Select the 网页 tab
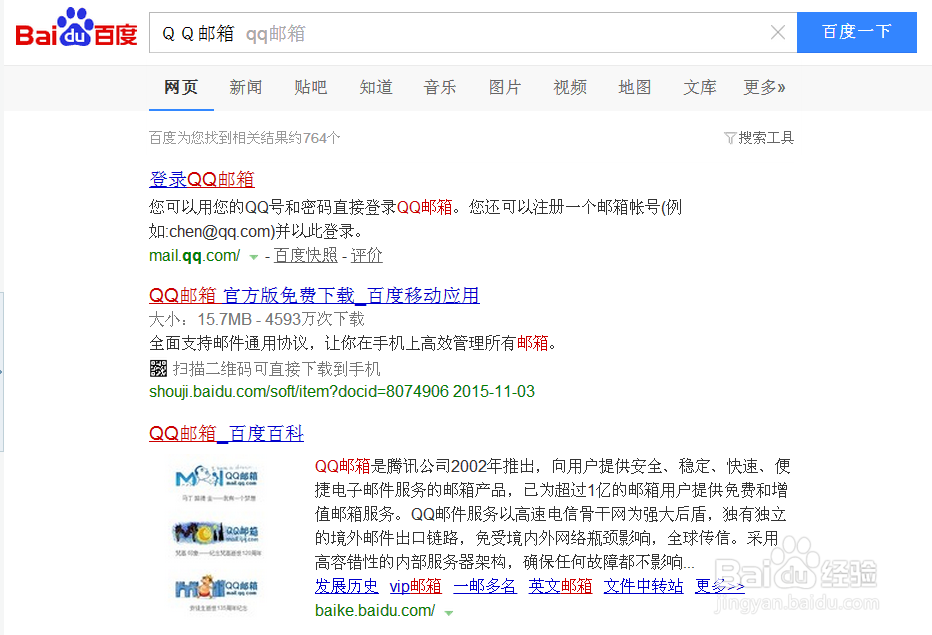Viewport: 932px width, 635px height. tap(181, 87)
